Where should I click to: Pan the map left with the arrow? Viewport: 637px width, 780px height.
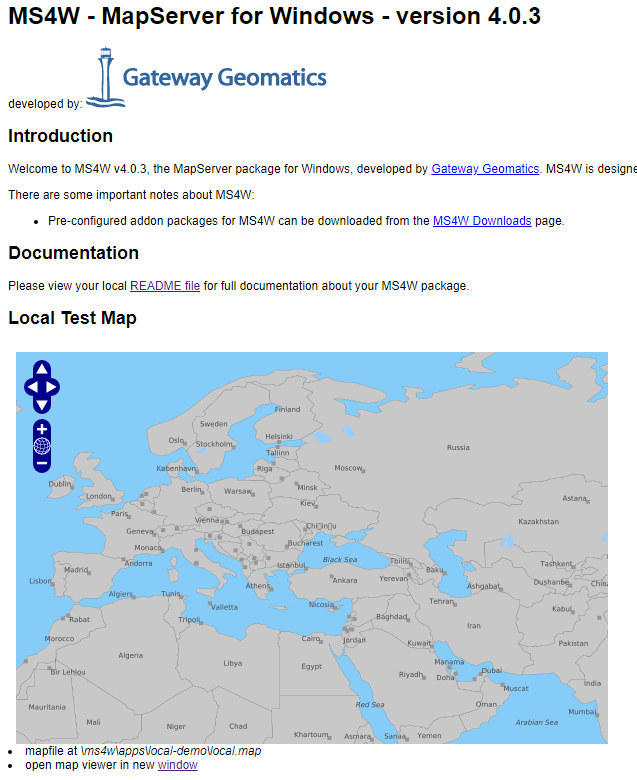pos(31,387)
